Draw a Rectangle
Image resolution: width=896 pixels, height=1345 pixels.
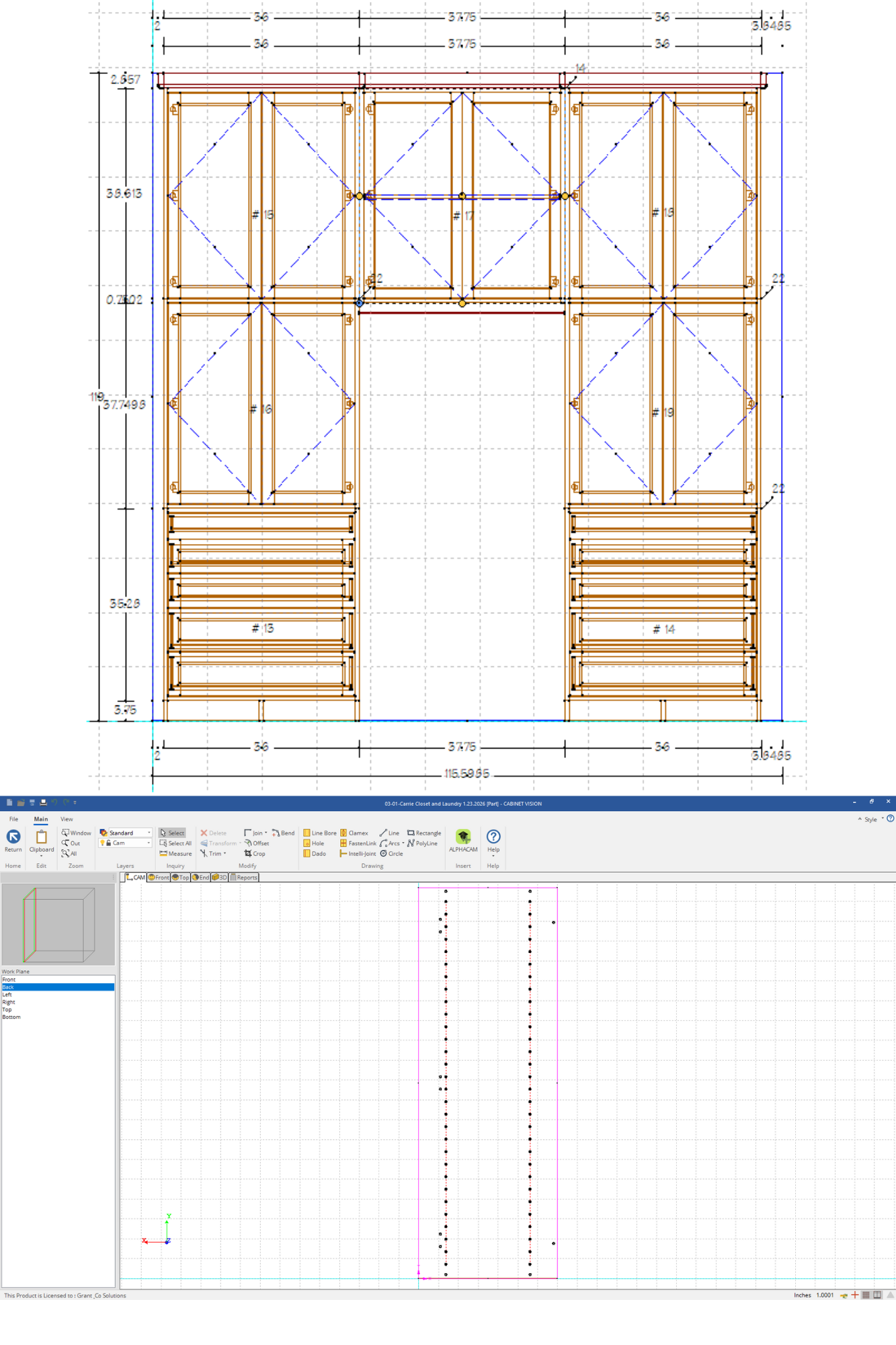pos(424,833)
